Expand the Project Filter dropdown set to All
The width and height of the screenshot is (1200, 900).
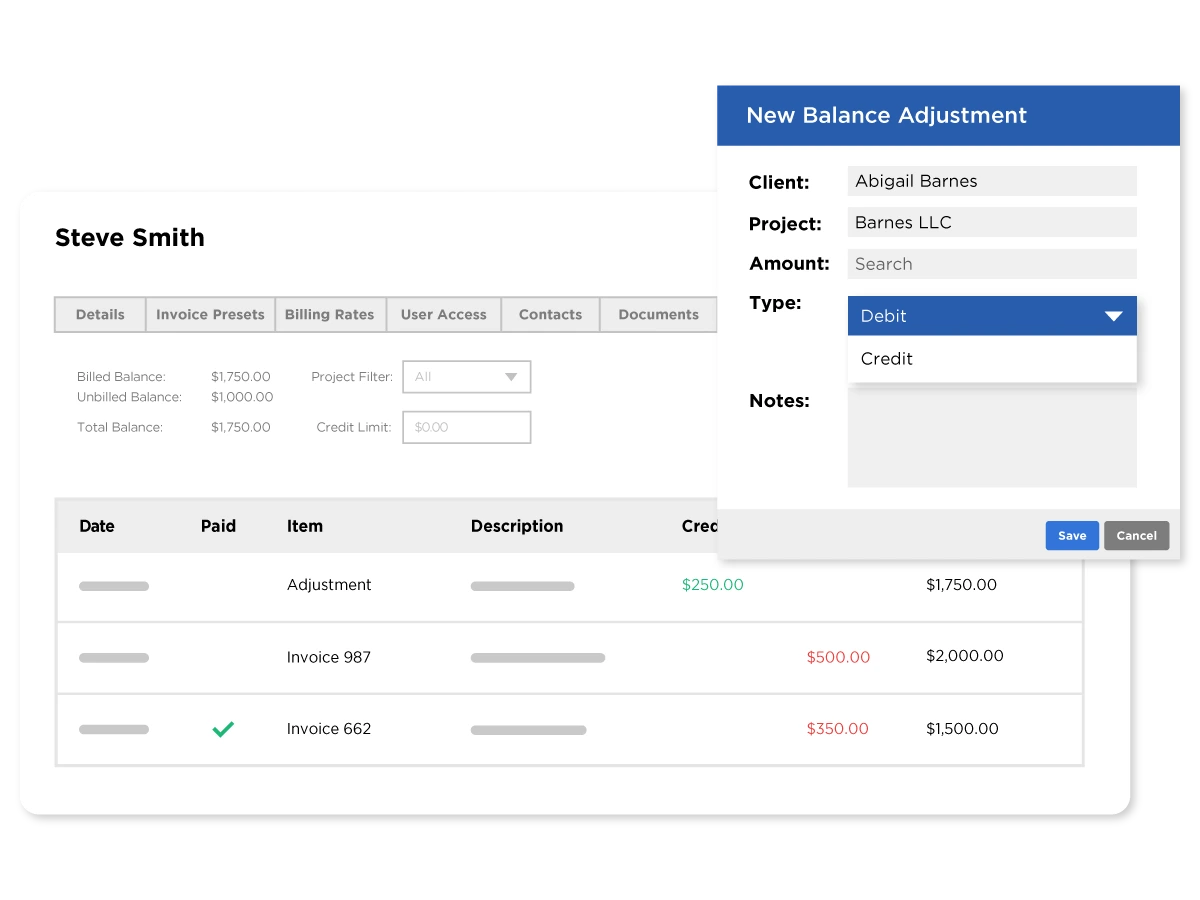click(467, 377)
